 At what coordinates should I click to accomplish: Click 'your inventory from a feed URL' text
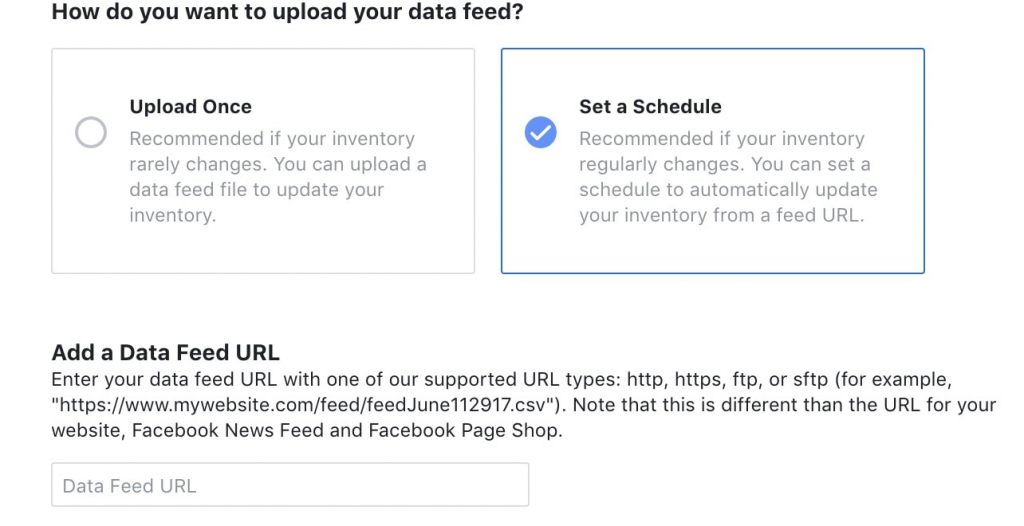720,215
